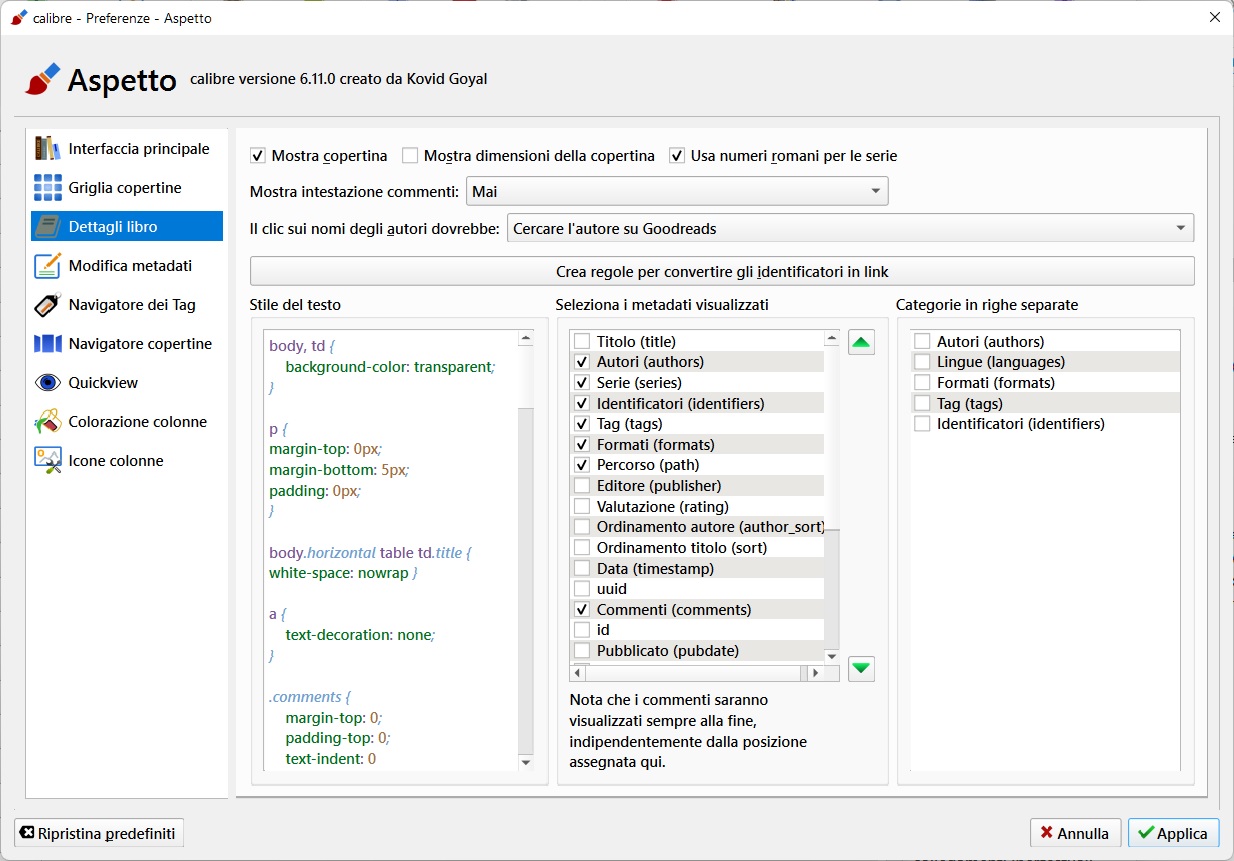
Task: Click Ripristina predefiniti button
Action: point(99,833)
